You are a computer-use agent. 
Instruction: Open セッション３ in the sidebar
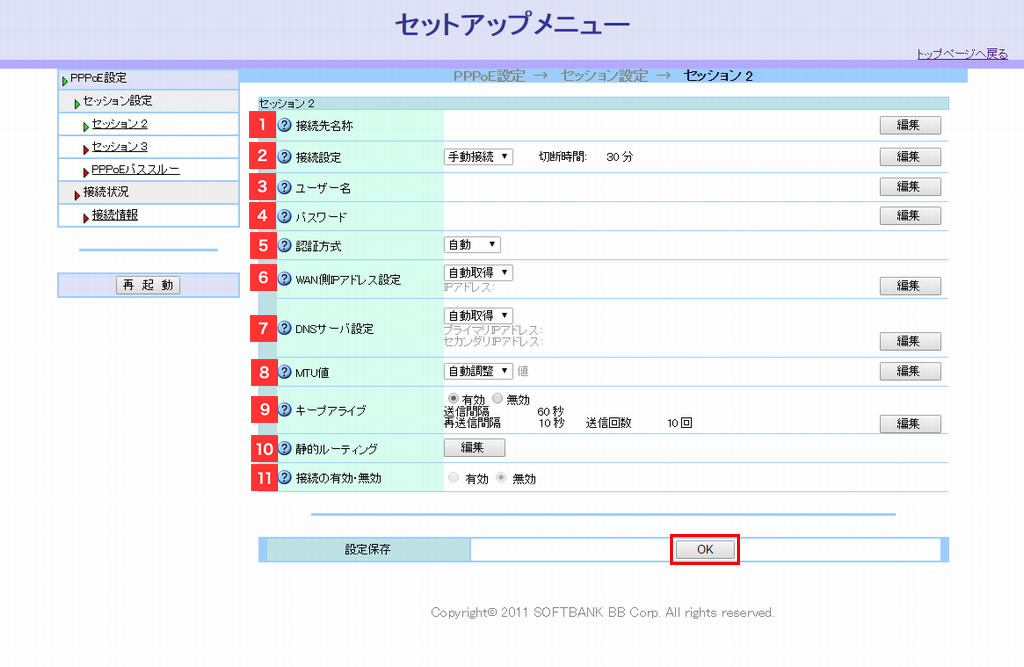(x=120, y=147)
